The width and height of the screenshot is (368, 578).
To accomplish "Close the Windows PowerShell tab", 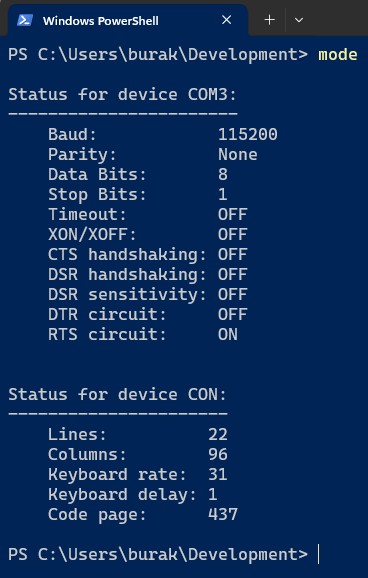I will click(226, 20).
